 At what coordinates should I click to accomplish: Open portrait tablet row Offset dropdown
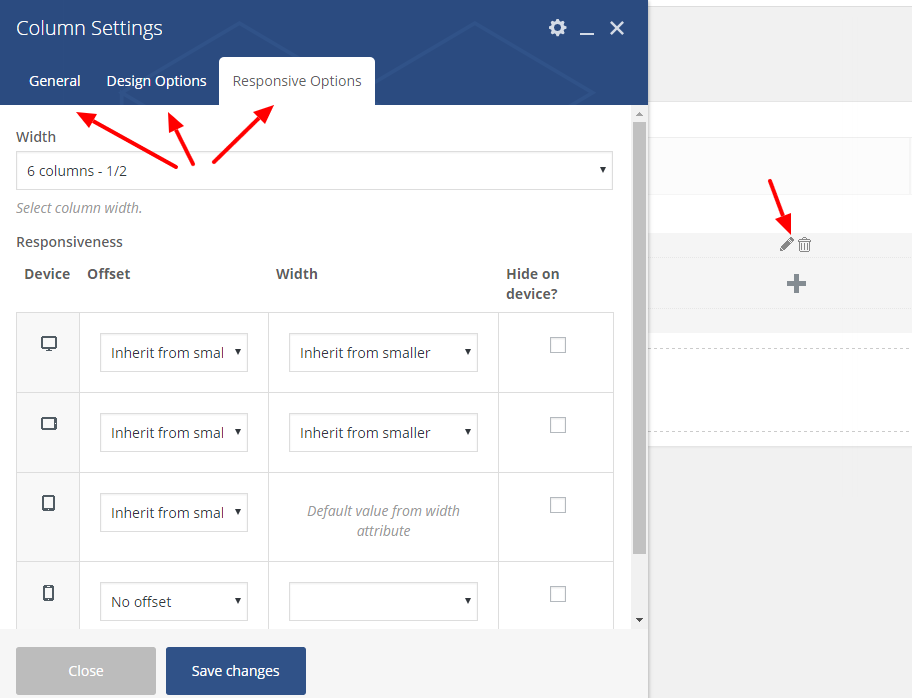click(174, 512)
